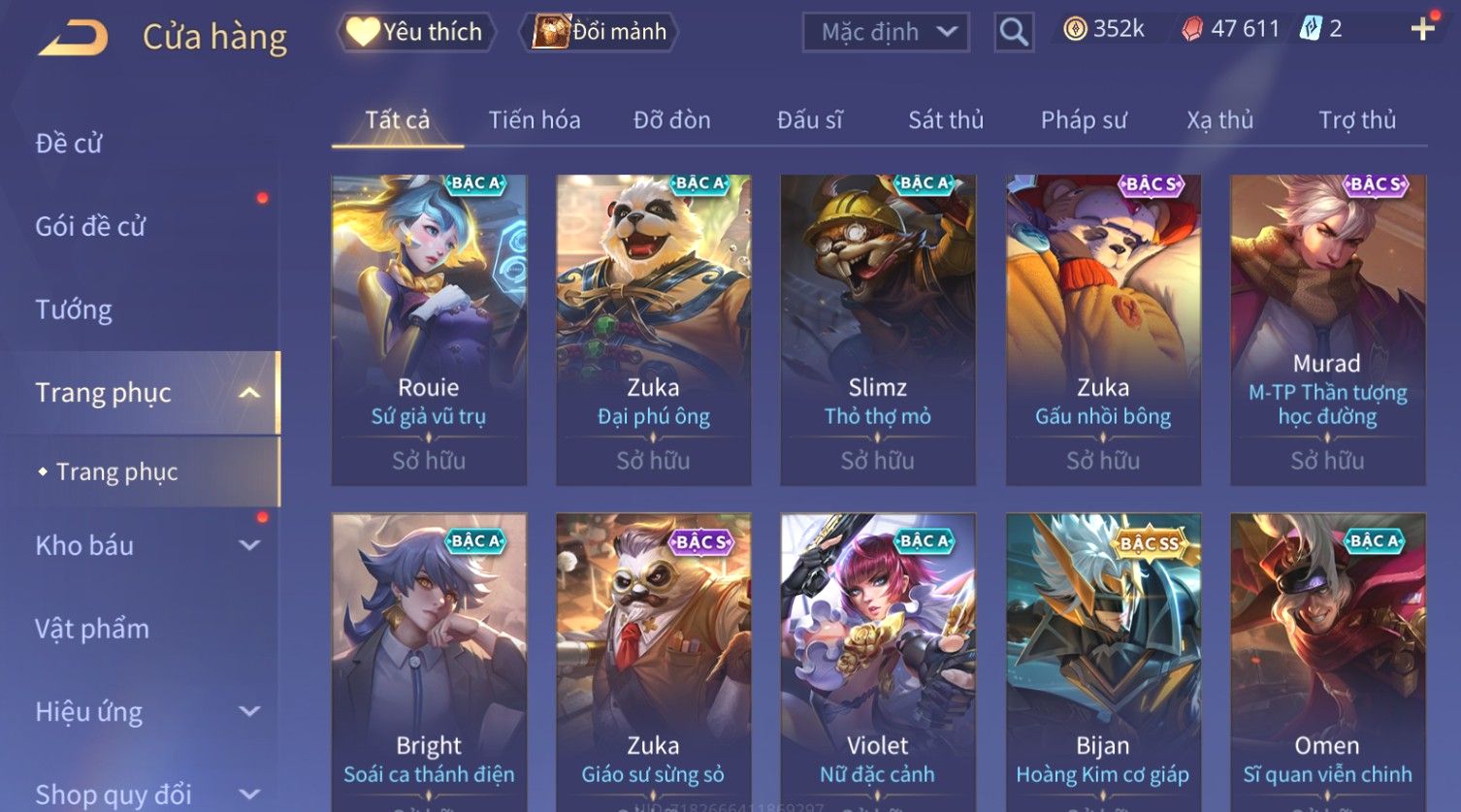The width and height of the screenshot is (1461, 812).
Task: Expand the Kho báu sidebar section
Action: coord(249,545)
